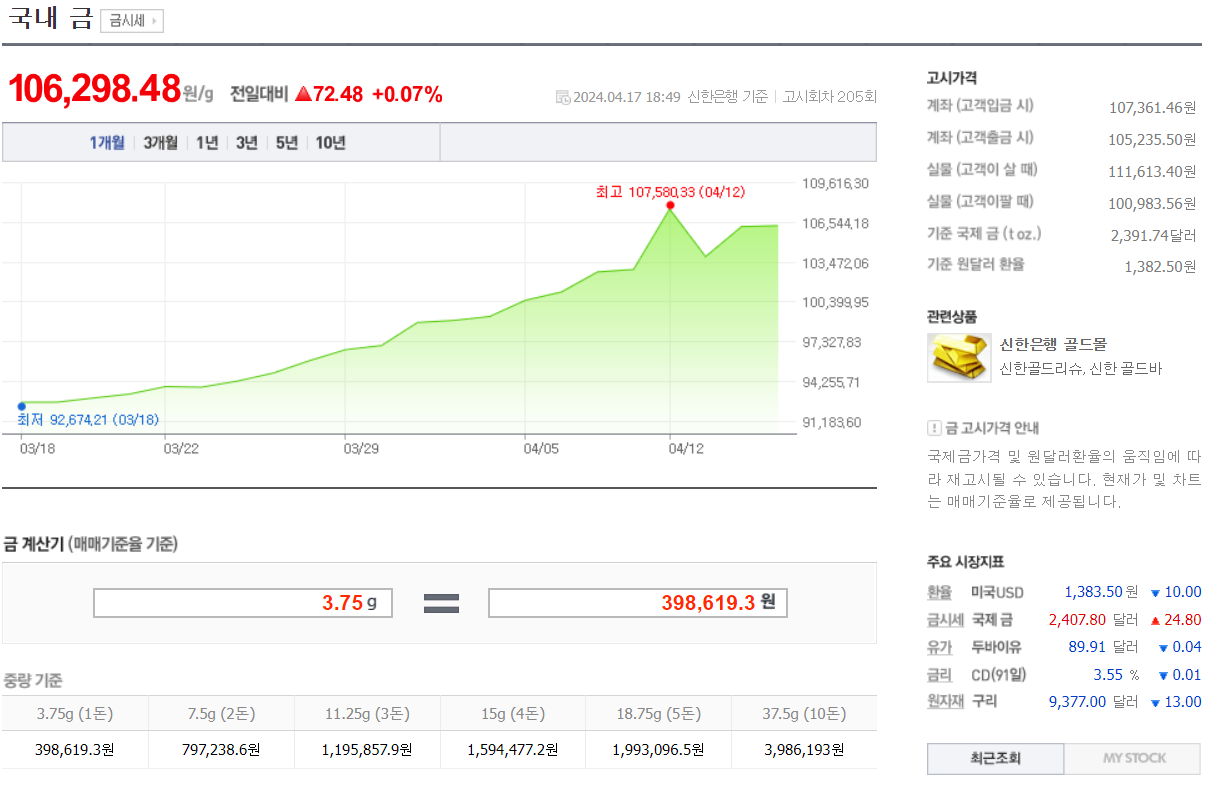The height and width of the screenshot is (792, 1216).
Task: Open the 유가 market index link
Action: 940,647
